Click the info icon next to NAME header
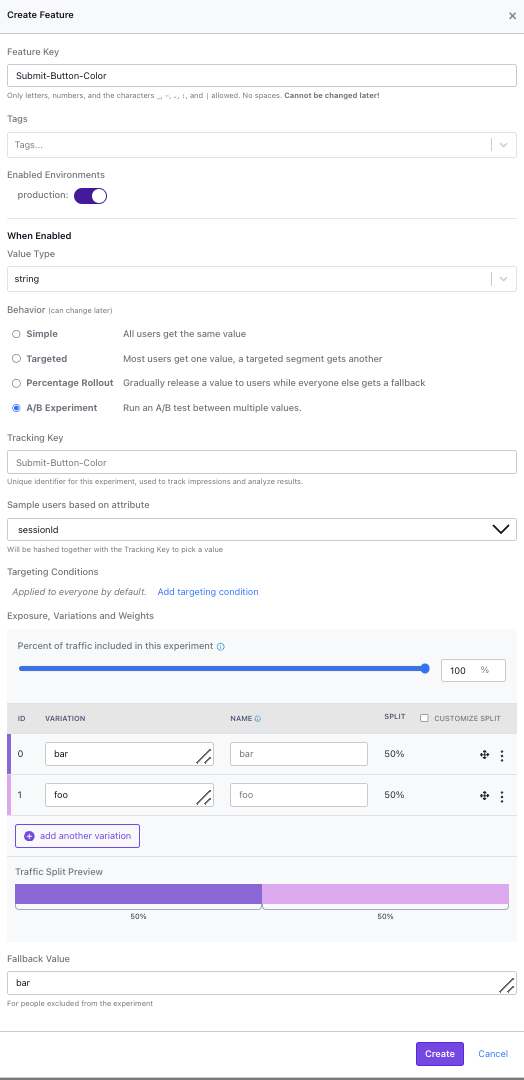The image size is (524, 1080). click(x=258, y=718)
